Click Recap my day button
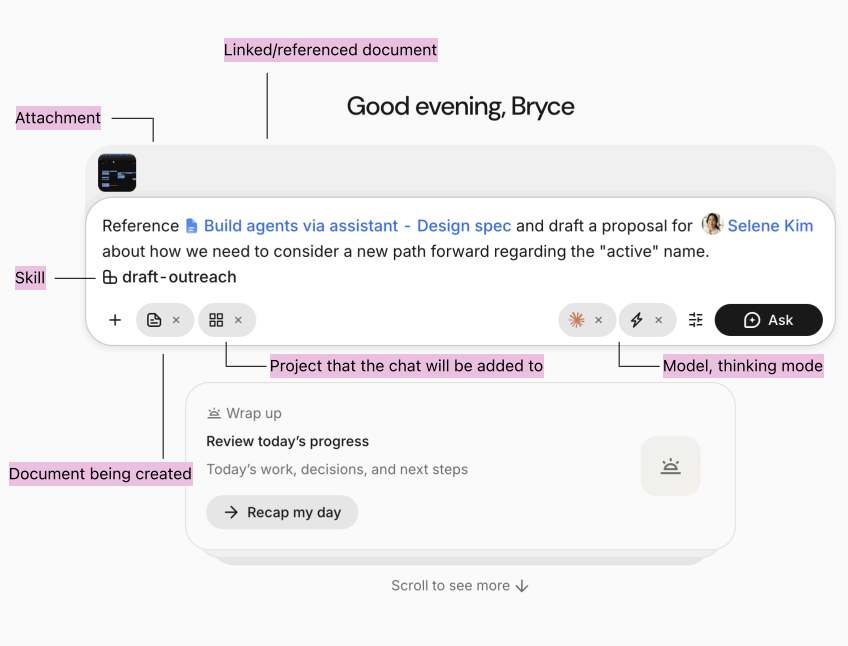The height and width of the screenshot is (646, 848). pos(282,512)
